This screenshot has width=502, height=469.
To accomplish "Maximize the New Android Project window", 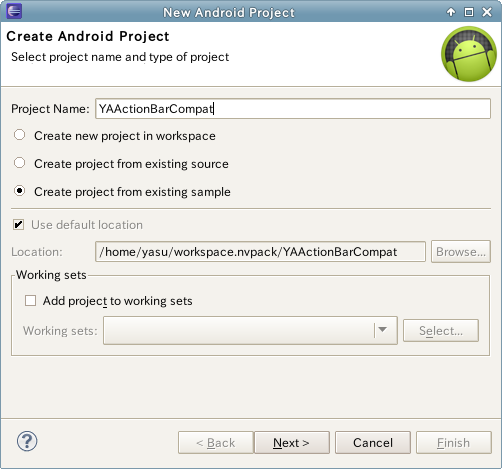I will pyautogui.click(x=469, y=12).
